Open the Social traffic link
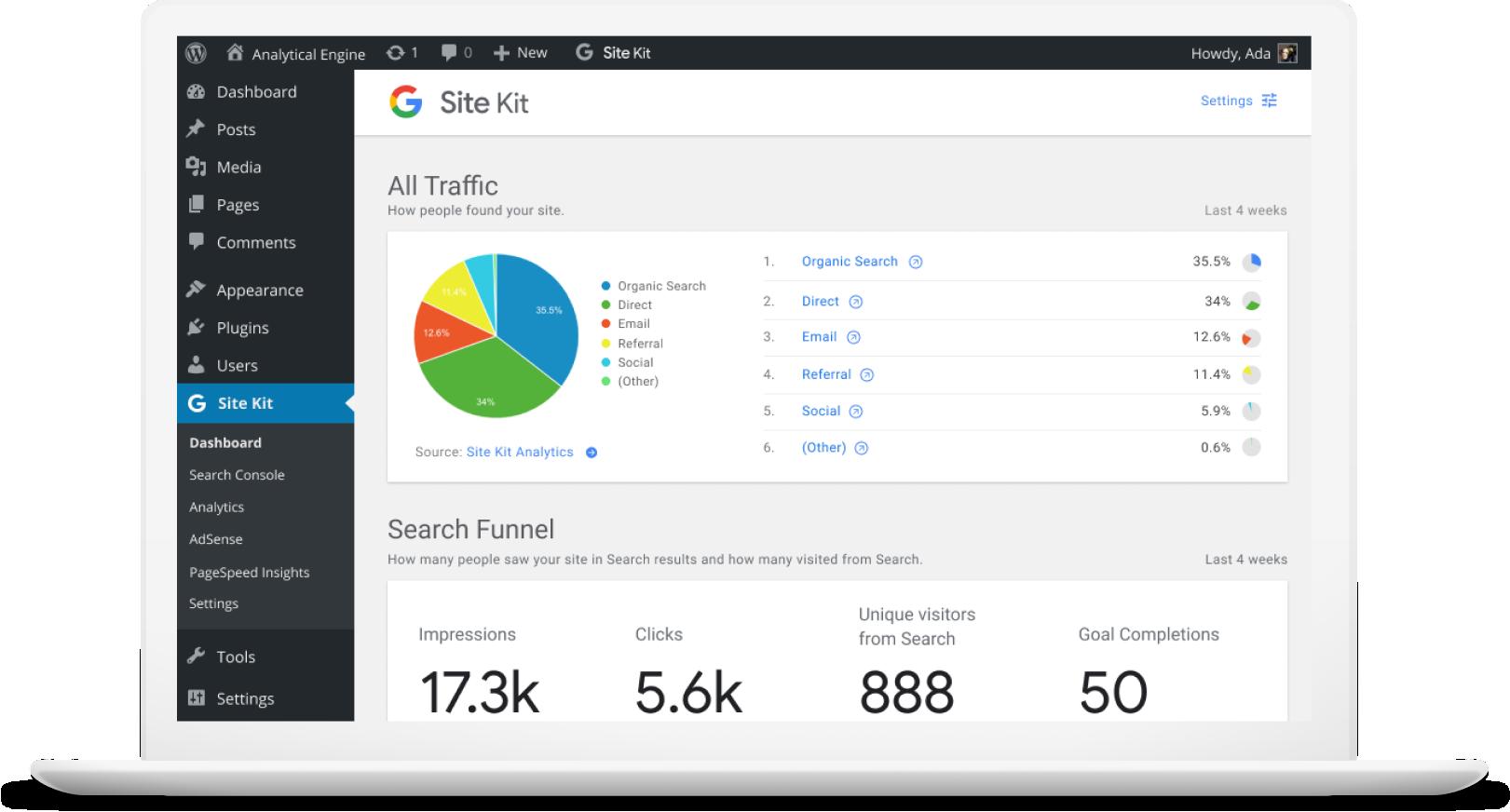This screenshot has width=1510, height=812. point(821,411)
